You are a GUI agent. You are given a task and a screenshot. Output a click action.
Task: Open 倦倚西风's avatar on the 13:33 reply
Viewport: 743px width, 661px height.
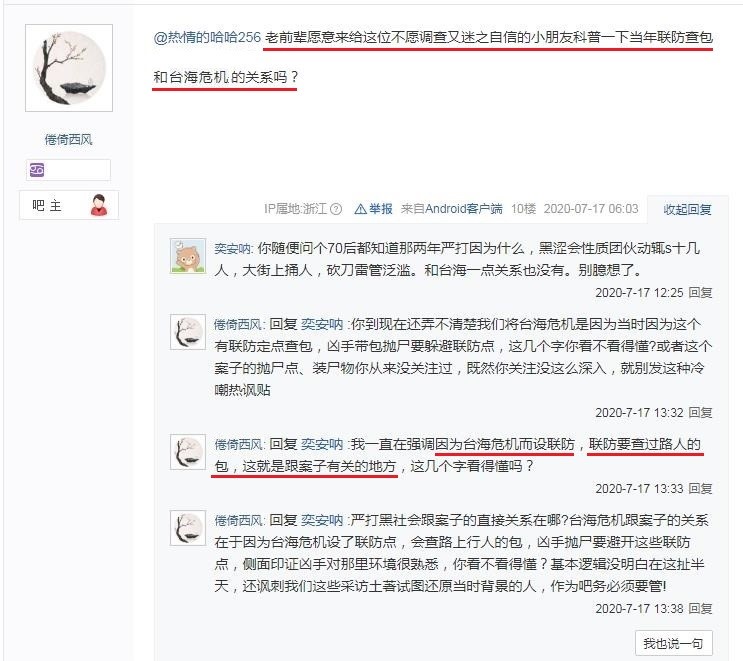click(x=188, y=452)
